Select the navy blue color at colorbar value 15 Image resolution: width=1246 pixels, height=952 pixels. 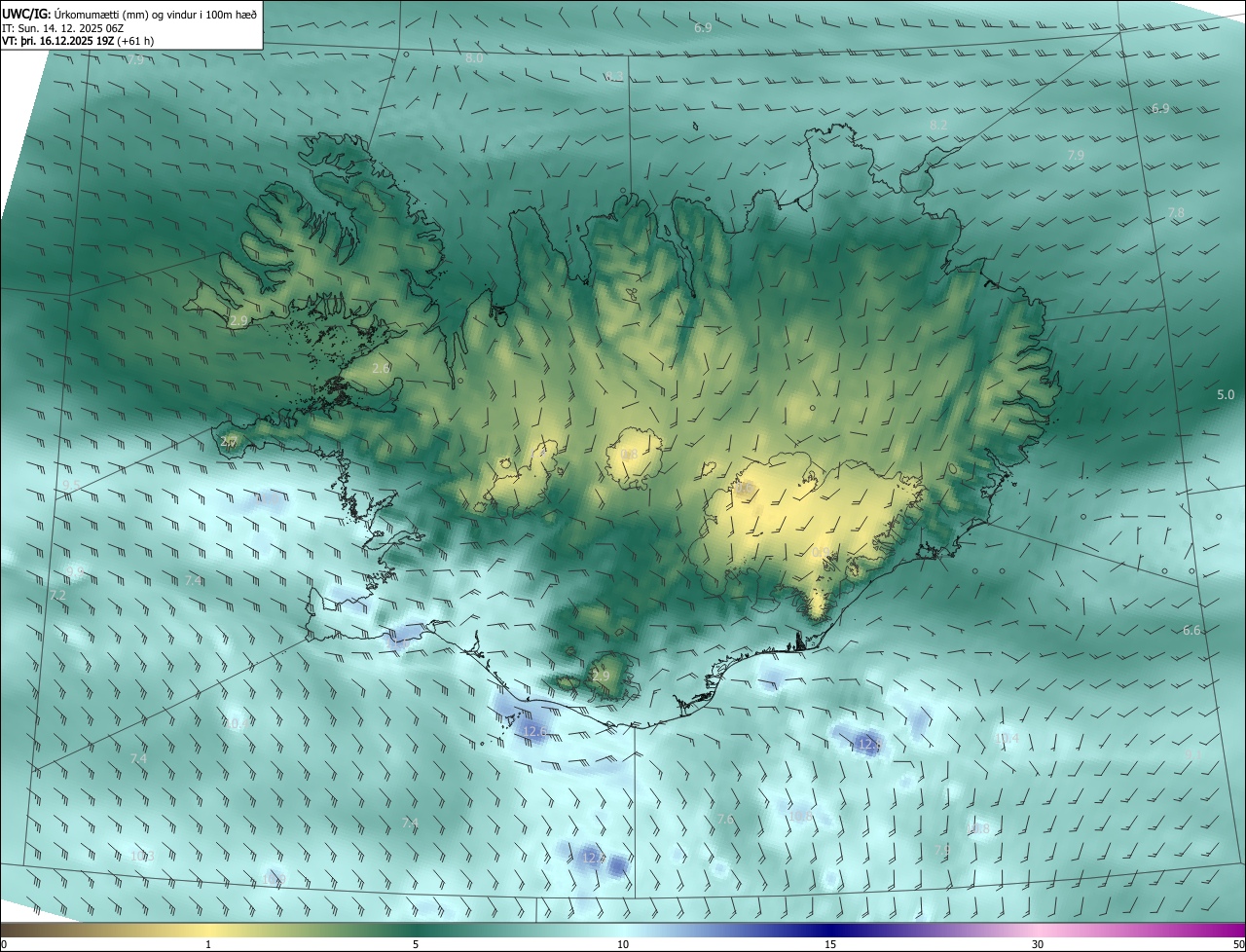(830, 930)
